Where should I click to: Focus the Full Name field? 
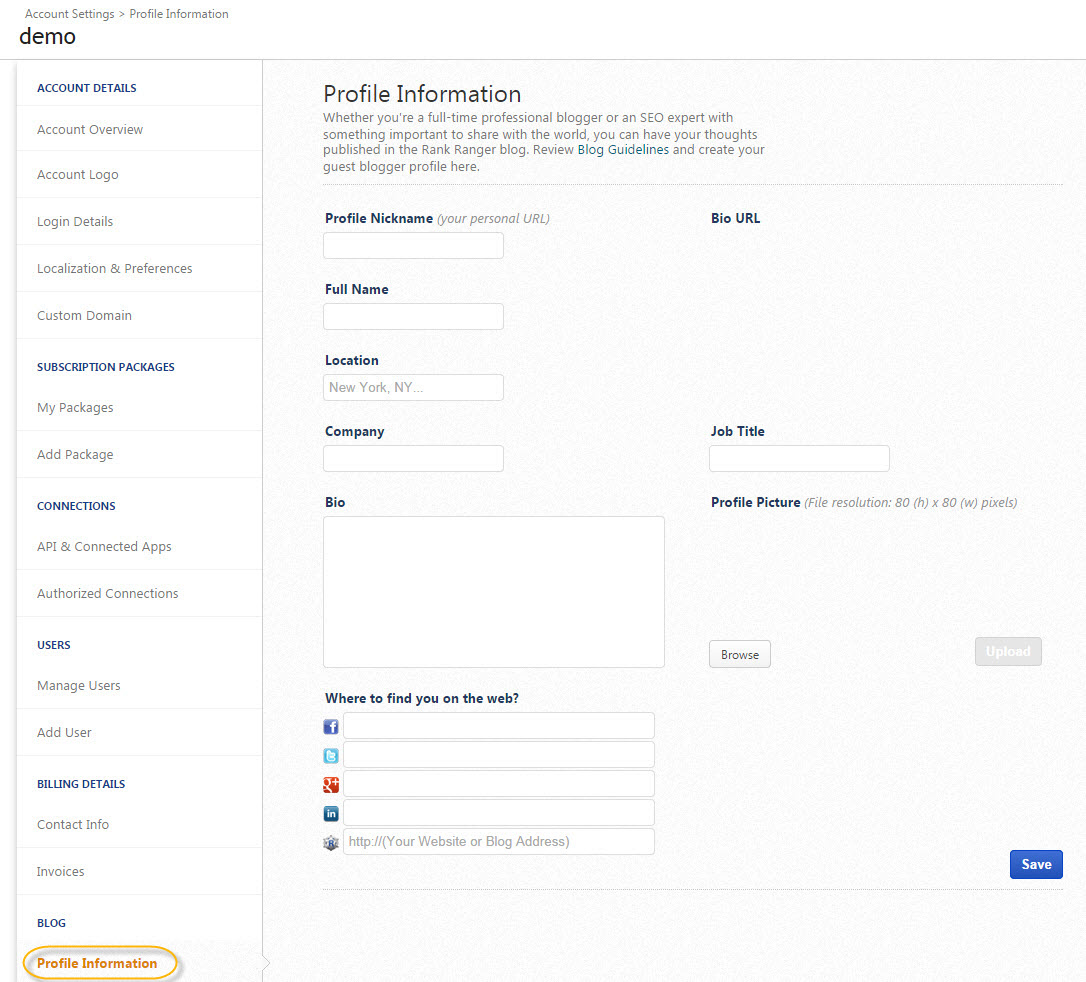[x=413, y=316]
